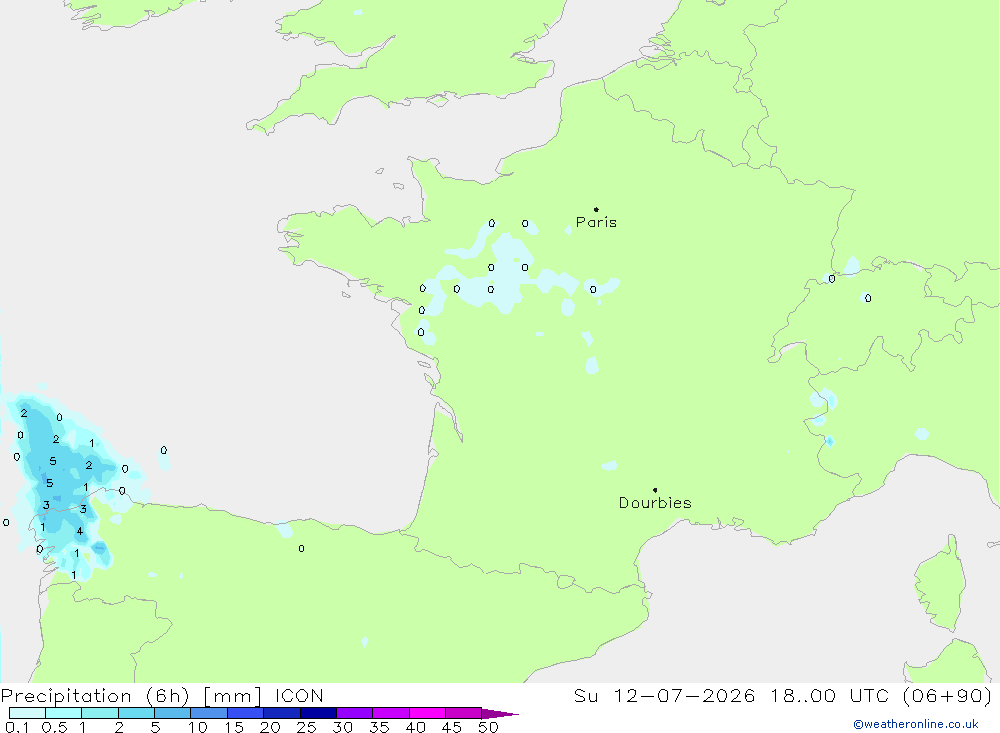Click the legend value label 35
This screenshot has width=1000, height=733.
(x=379, y=727)
